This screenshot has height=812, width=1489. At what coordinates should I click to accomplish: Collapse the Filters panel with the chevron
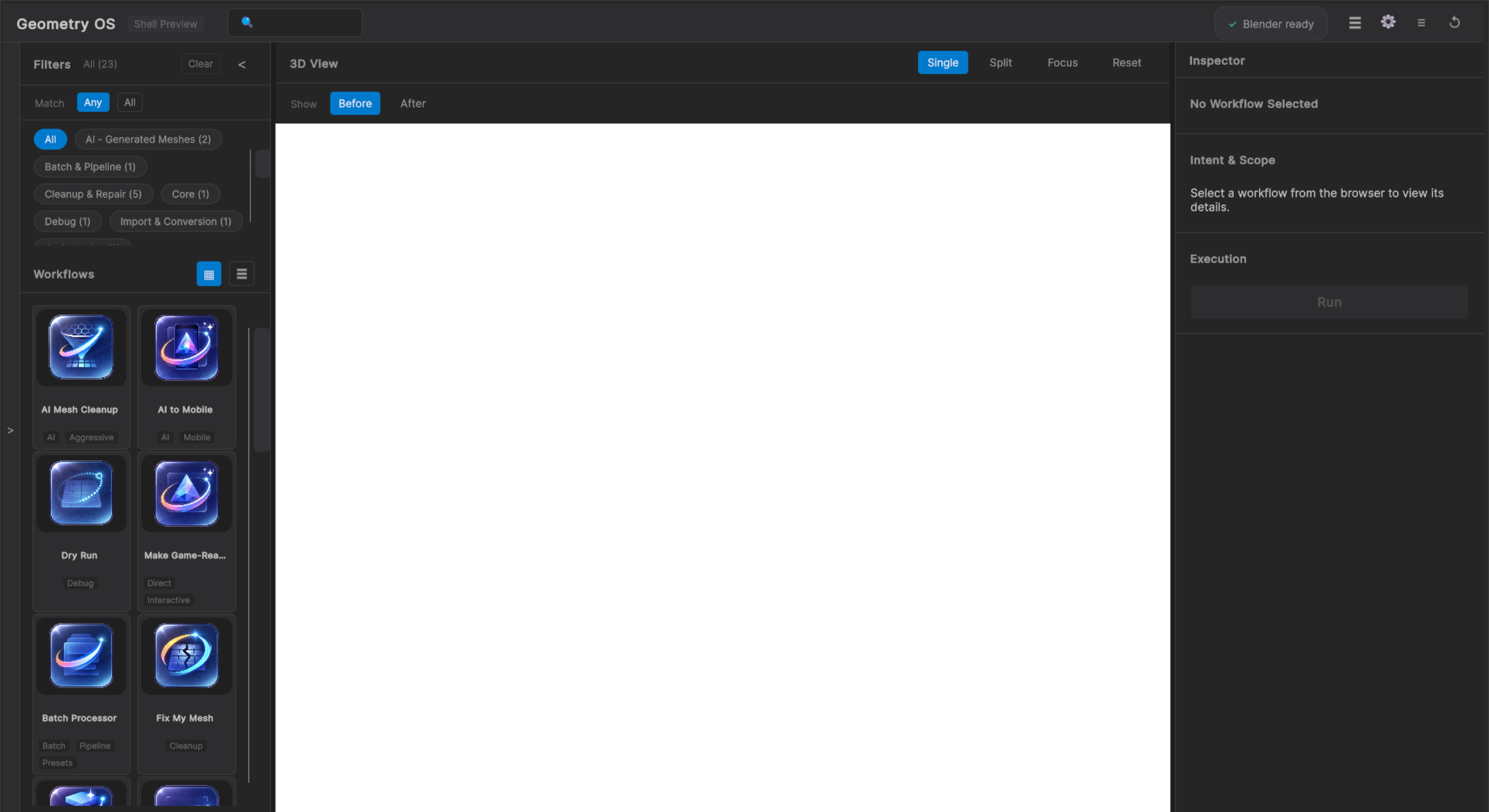[x=243, y=64]
